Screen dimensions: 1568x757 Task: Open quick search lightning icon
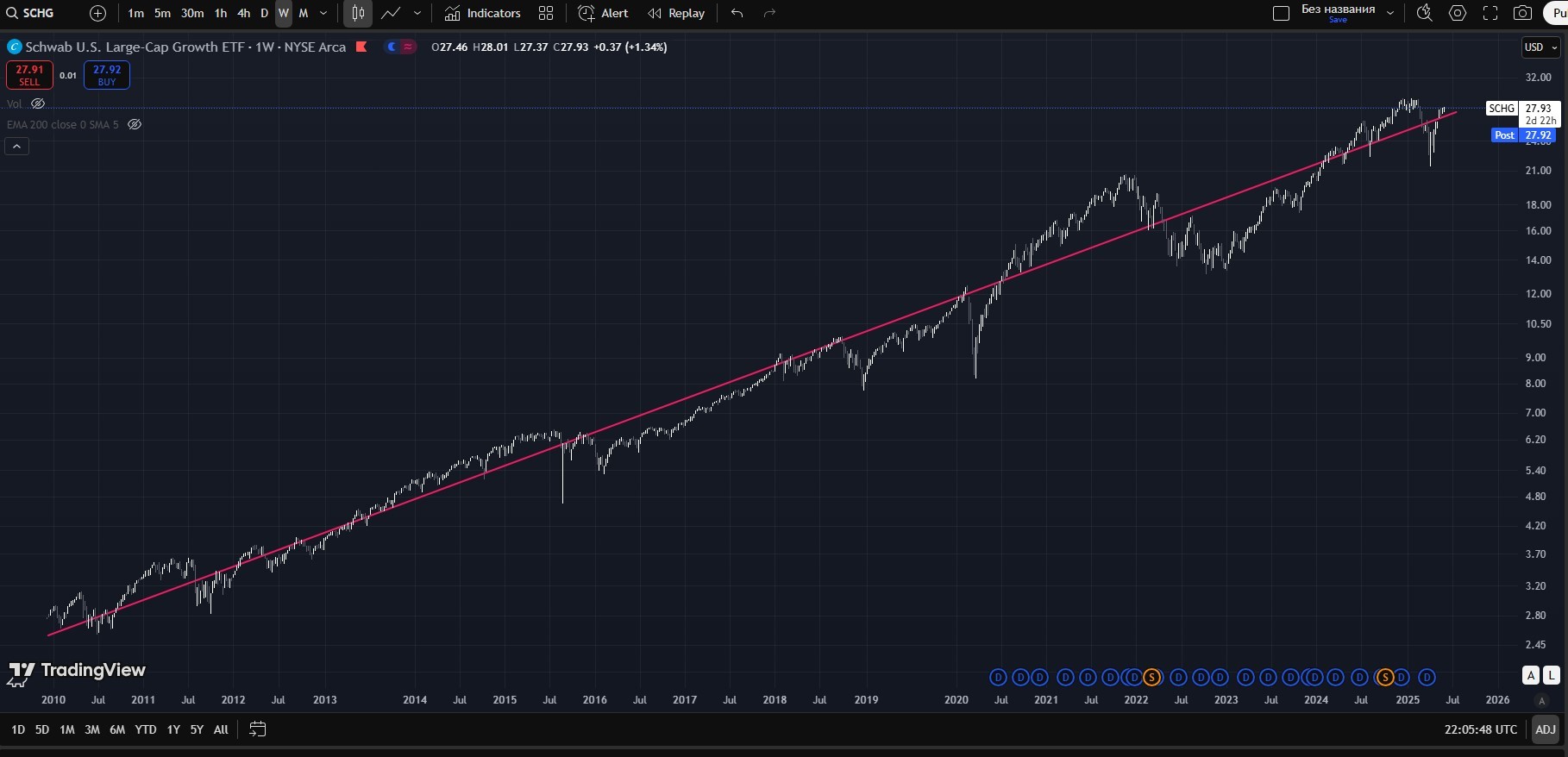(1425, 13)
